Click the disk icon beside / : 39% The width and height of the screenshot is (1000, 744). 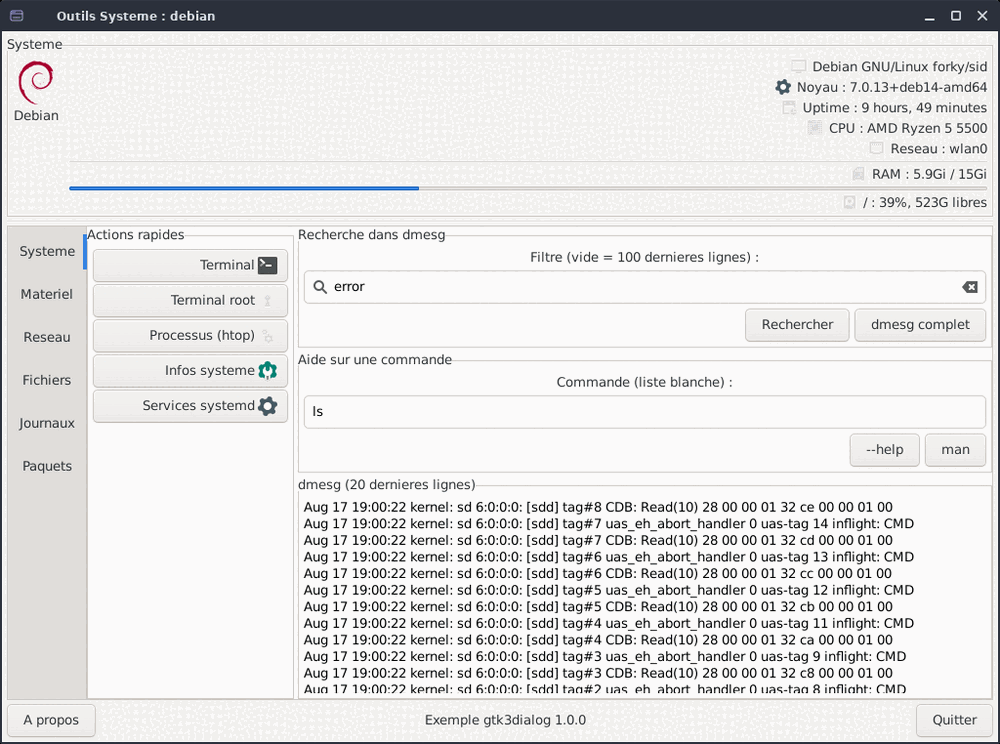(849, 202)
